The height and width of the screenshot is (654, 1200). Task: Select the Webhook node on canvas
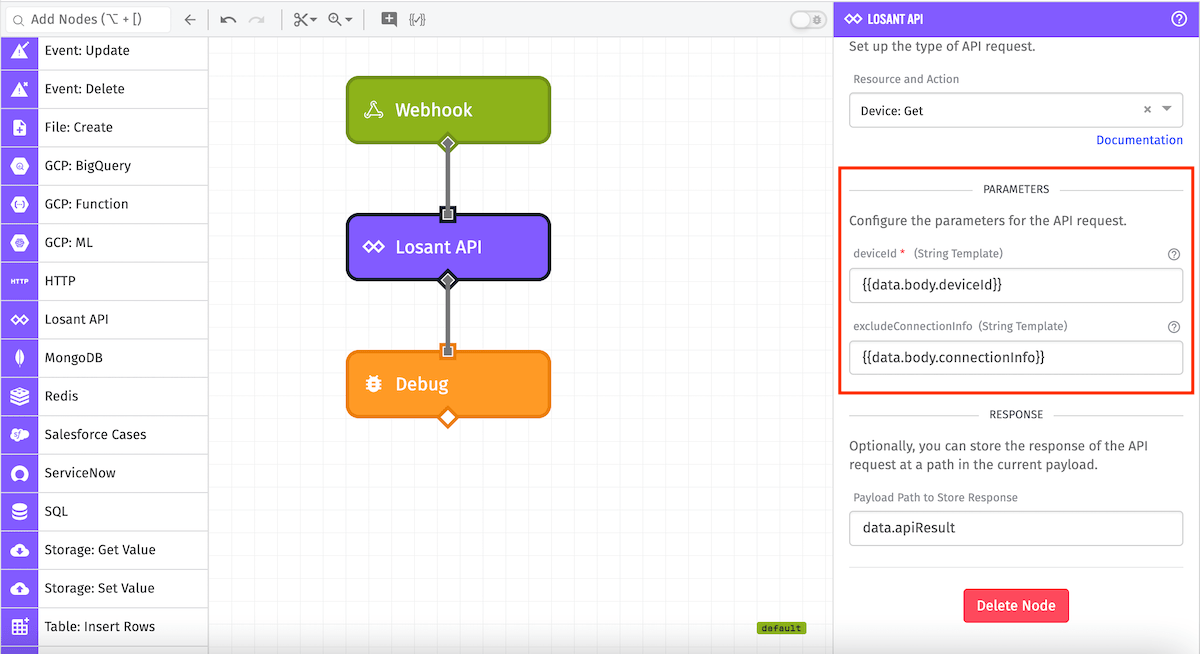[448, 110]
